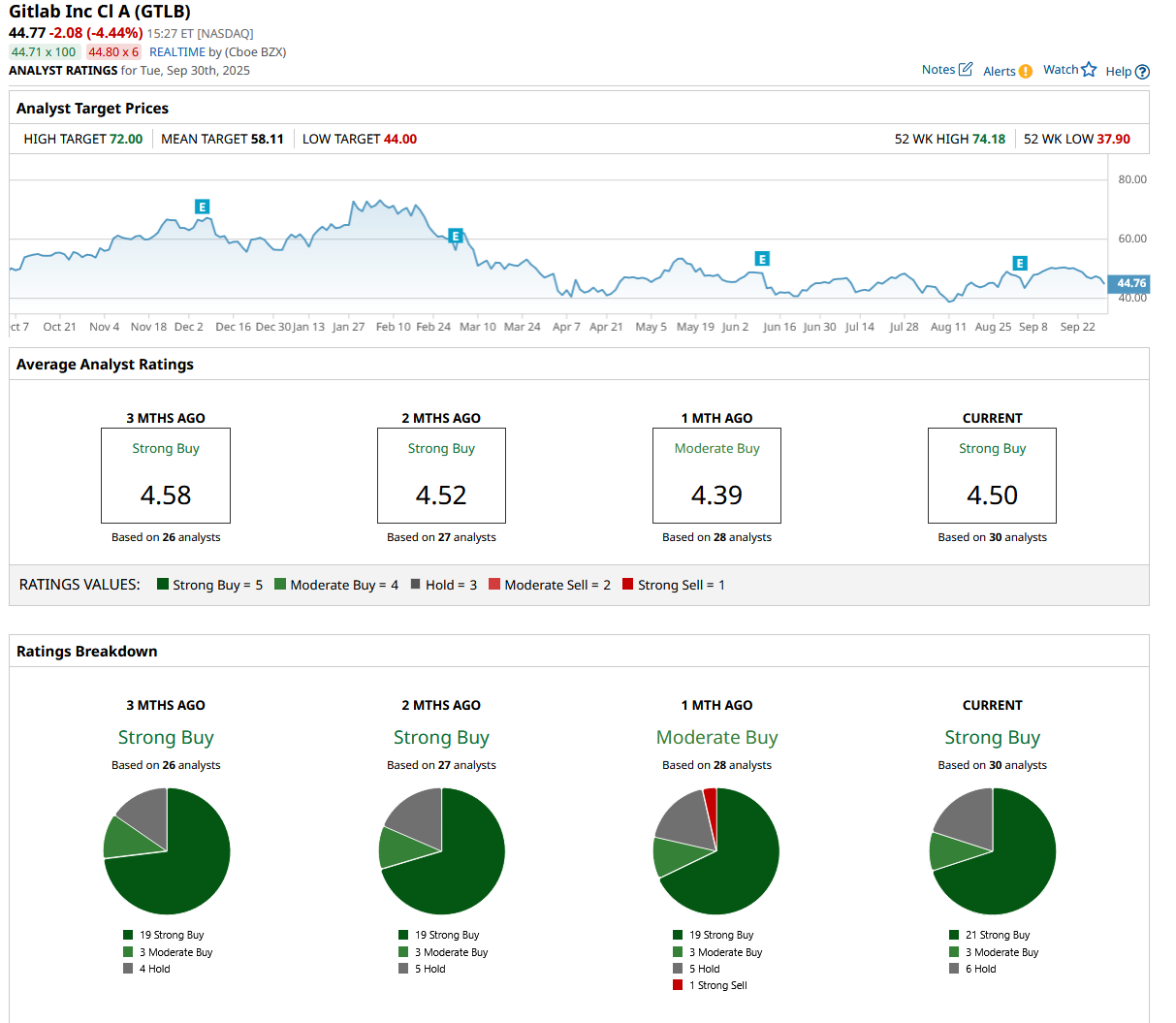Click the Watch link

tap(1061, 69)
